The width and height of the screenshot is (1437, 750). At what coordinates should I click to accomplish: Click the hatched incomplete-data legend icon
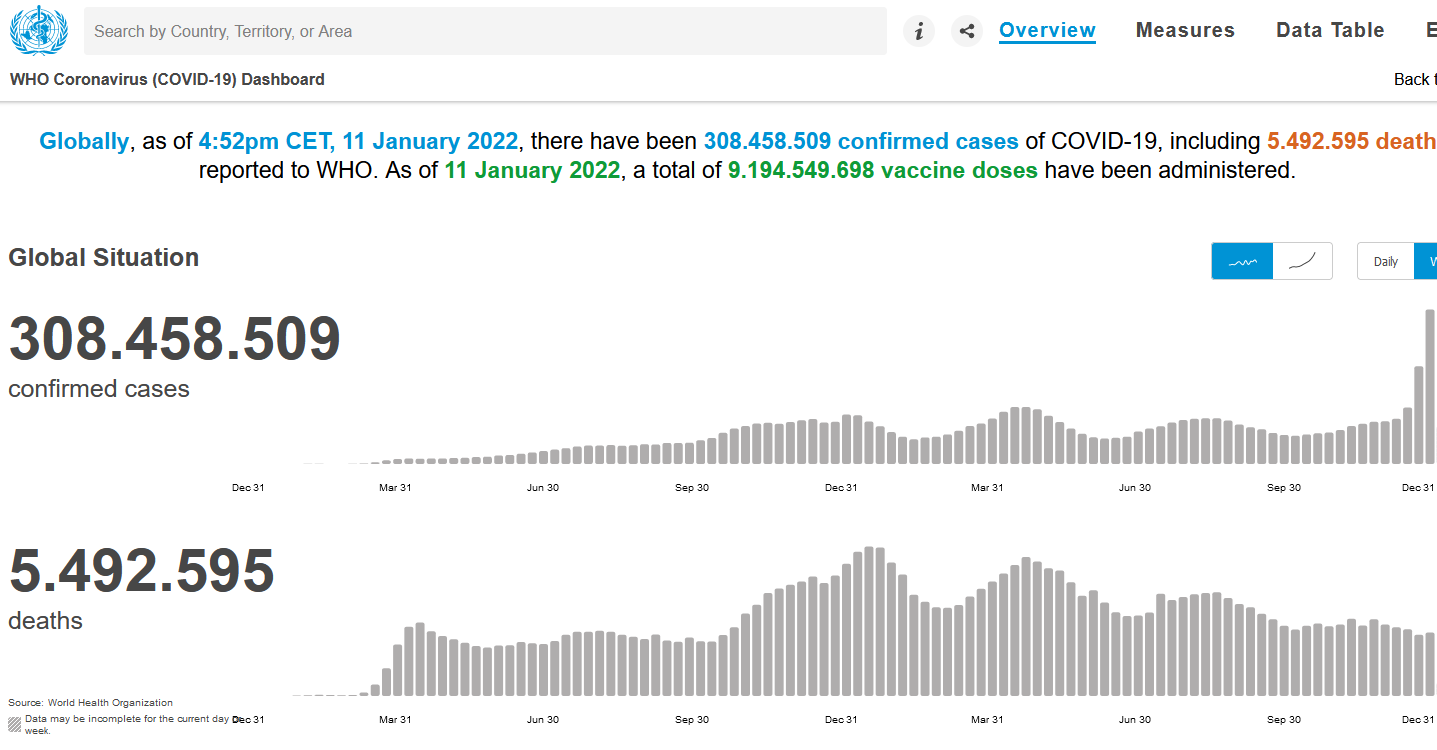15,724
